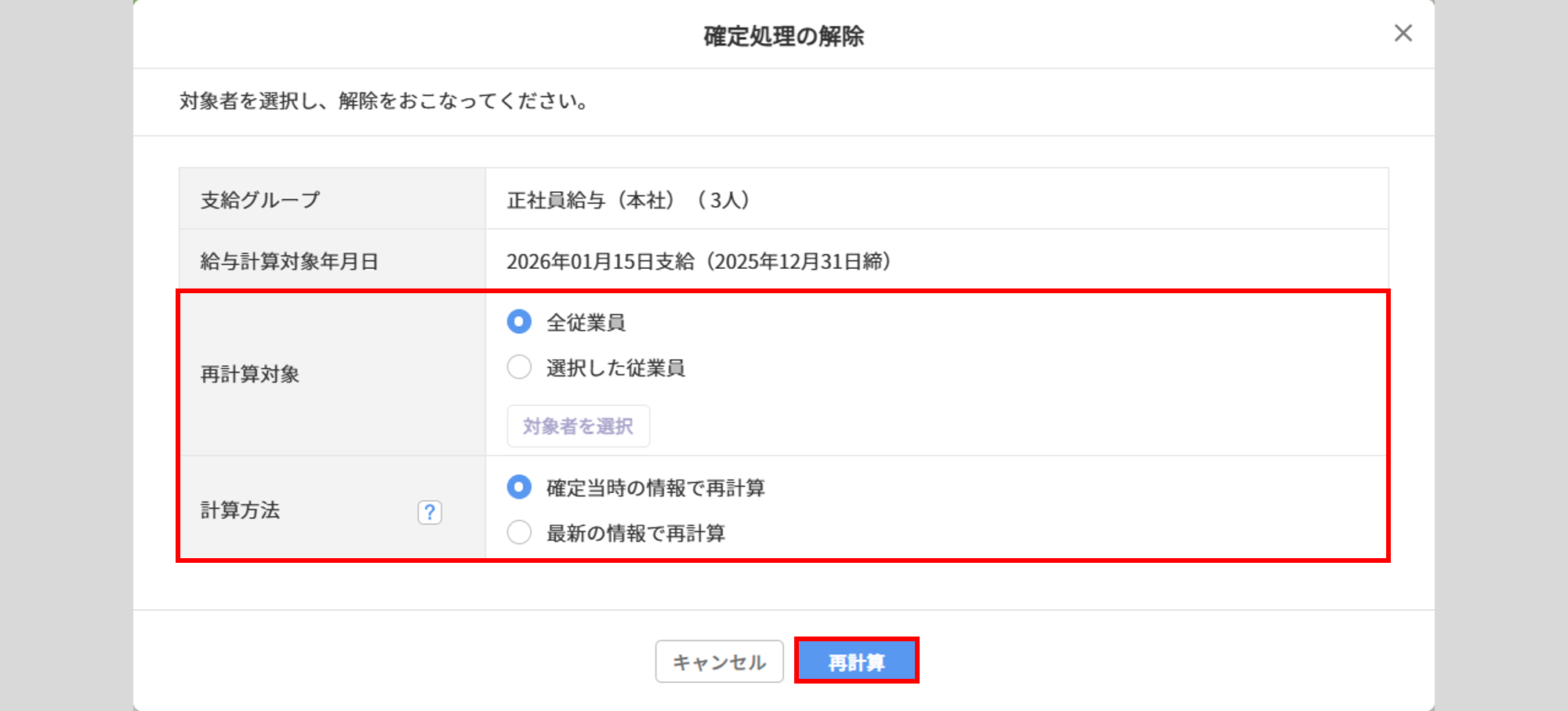Choose the 選択した従業員 radio option
This screenshot has width=1568, height=711.
[519, 367]
